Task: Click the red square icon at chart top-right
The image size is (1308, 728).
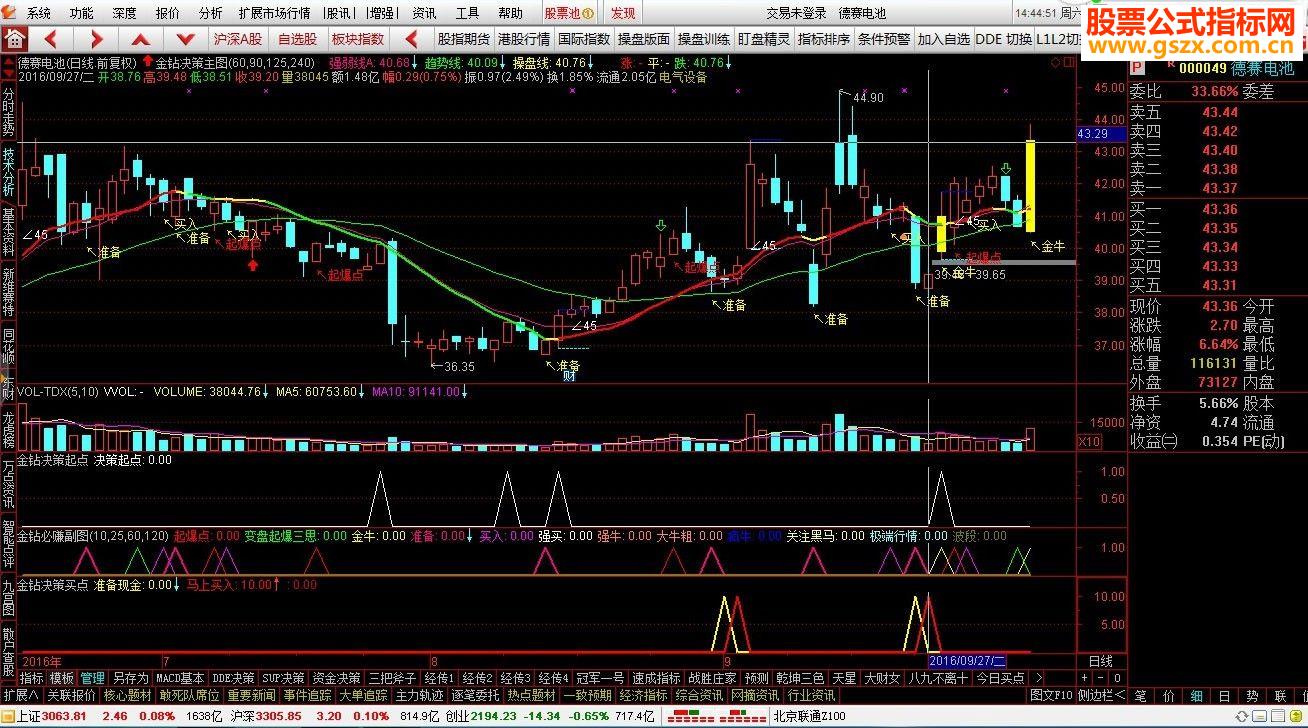Action: point(1070,62)
